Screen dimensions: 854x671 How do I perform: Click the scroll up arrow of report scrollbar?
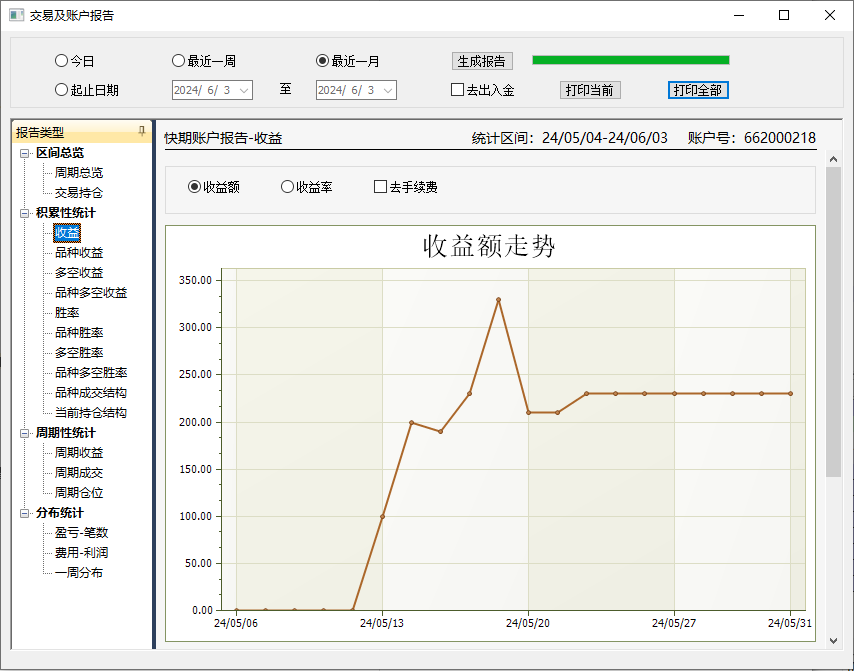pyautogui.click(x=833, y=158)
